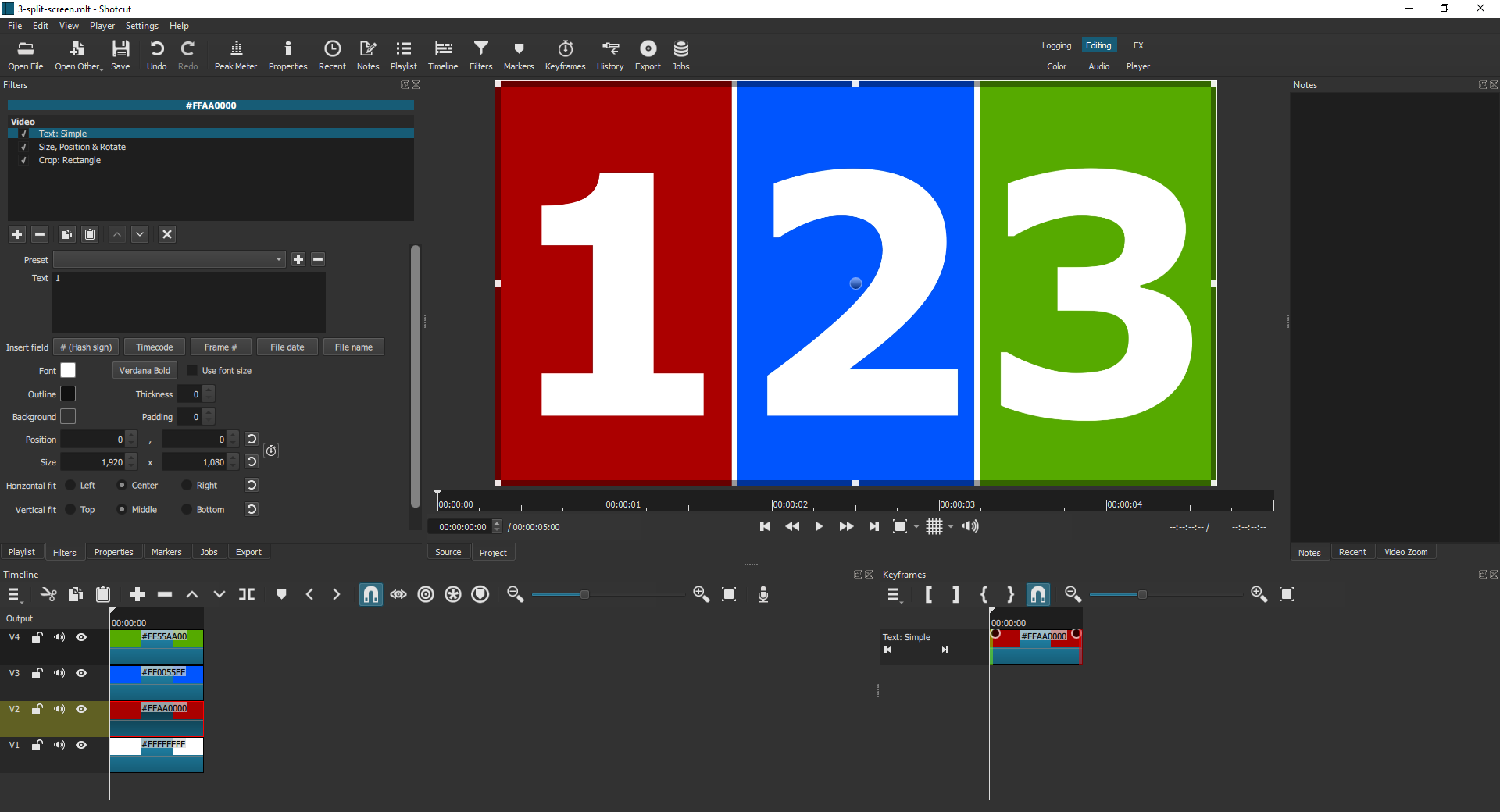1500x812 pixels.
Task: Insert the Timecode field
Action: 155,347
